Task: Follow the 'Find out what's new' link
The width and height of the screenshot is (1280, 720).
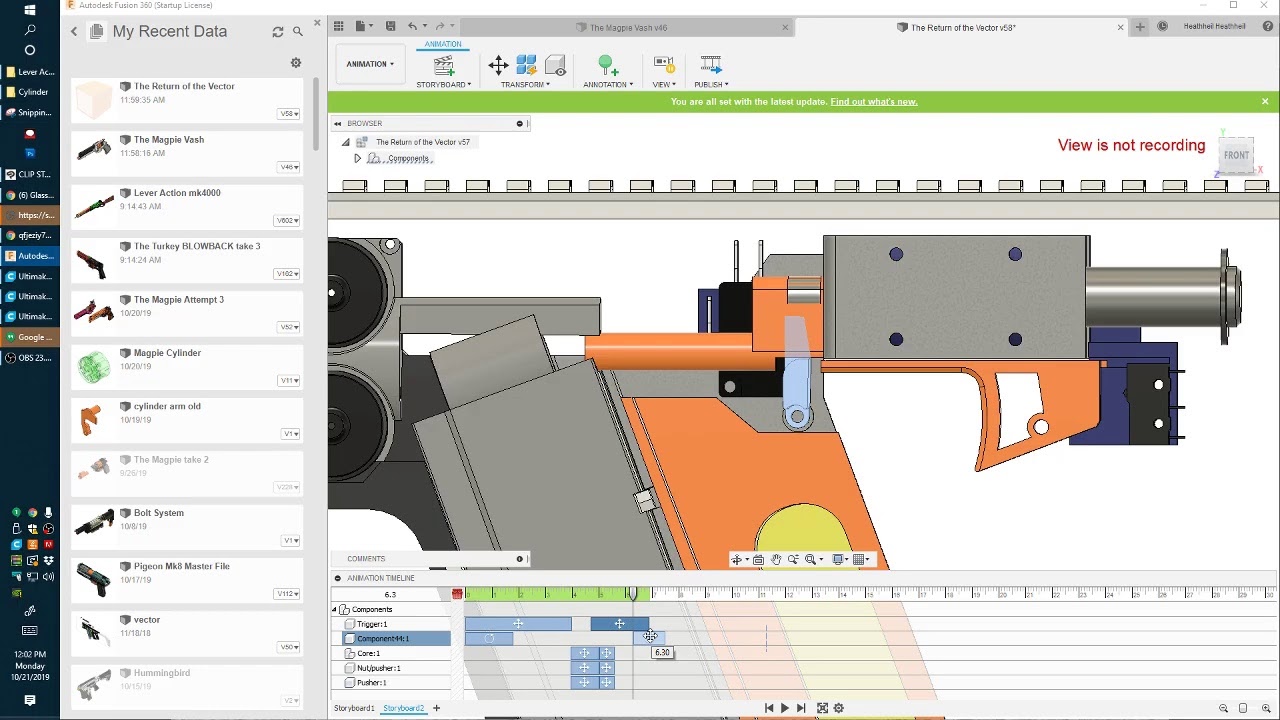Action: (874, 102)
